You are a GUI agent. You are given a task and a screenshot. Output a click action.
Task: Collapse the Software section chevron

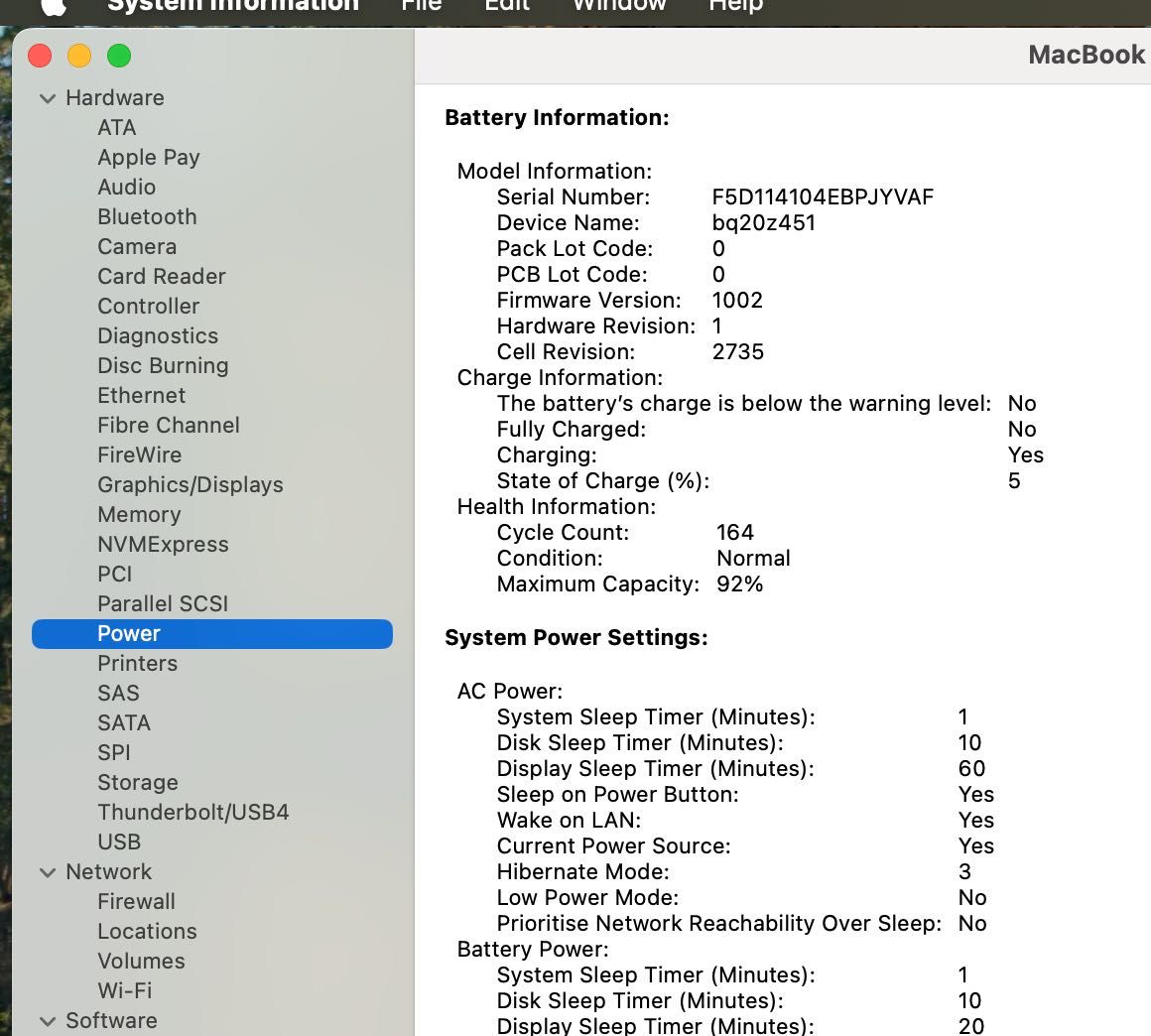click(x=48, y=1021)
